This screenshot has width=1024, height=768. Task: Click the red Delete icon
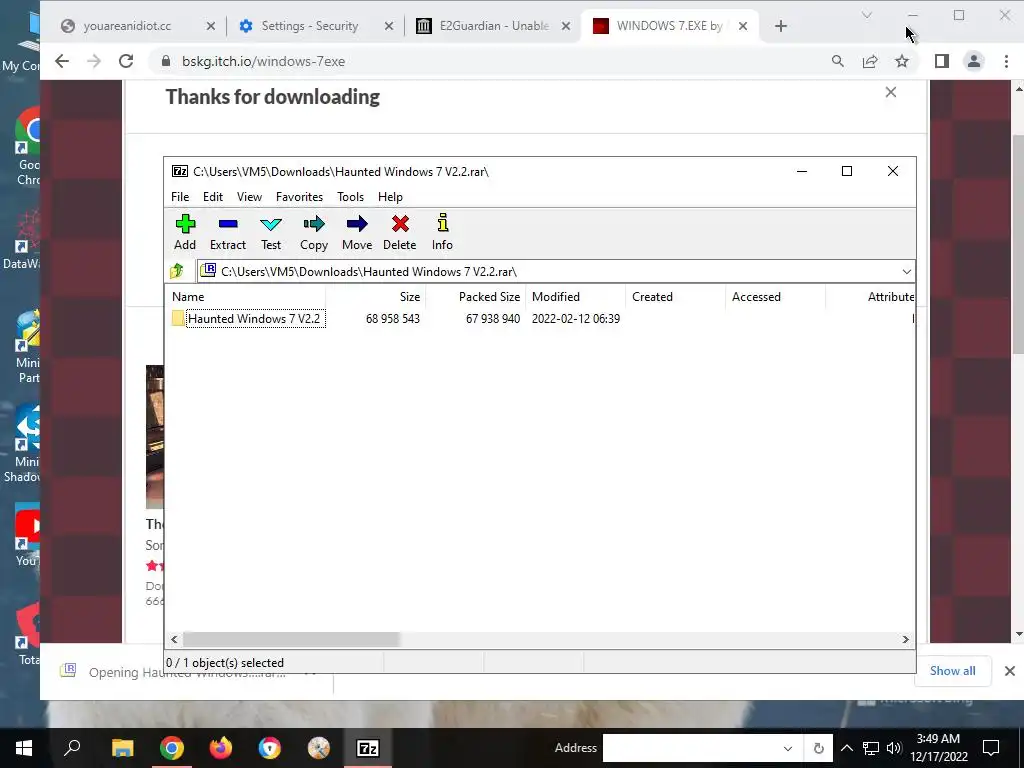(400, 232)
